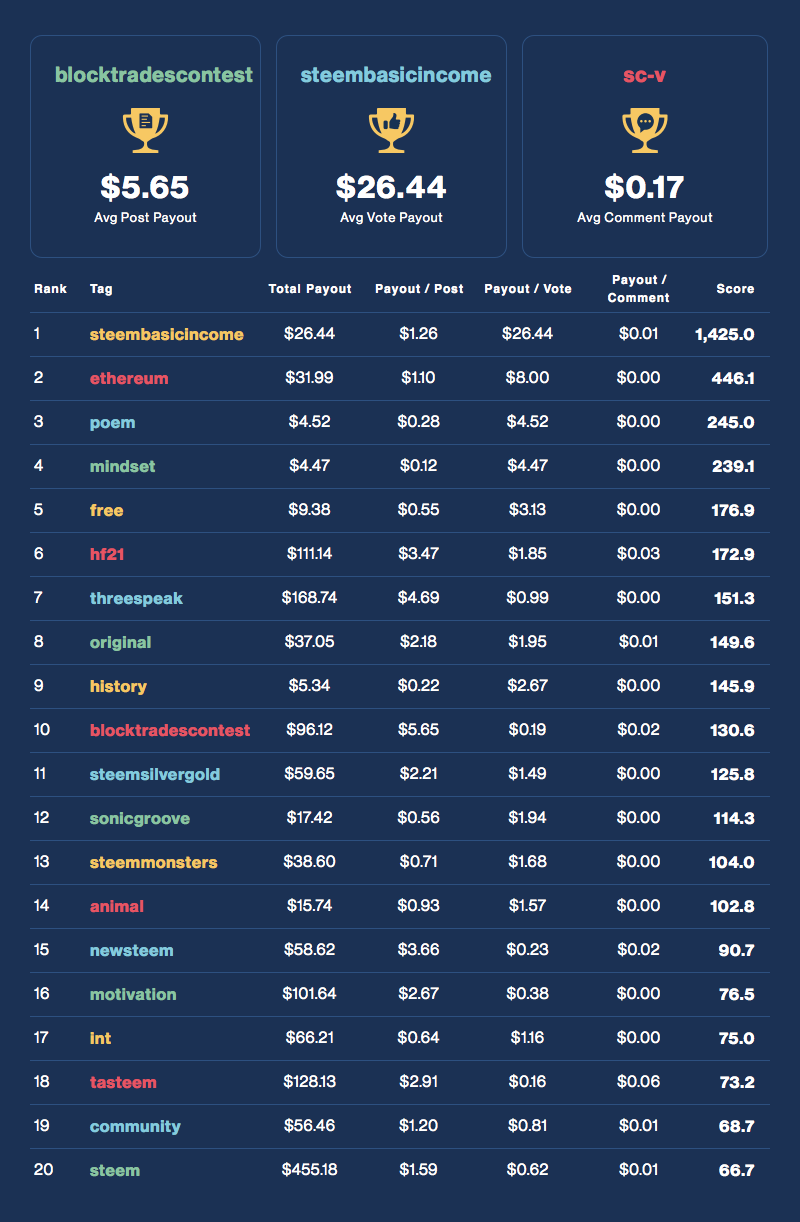Click the threespeak tag in row 7
The height and width of the screenshot is (1222, 800).
point(136,598)
